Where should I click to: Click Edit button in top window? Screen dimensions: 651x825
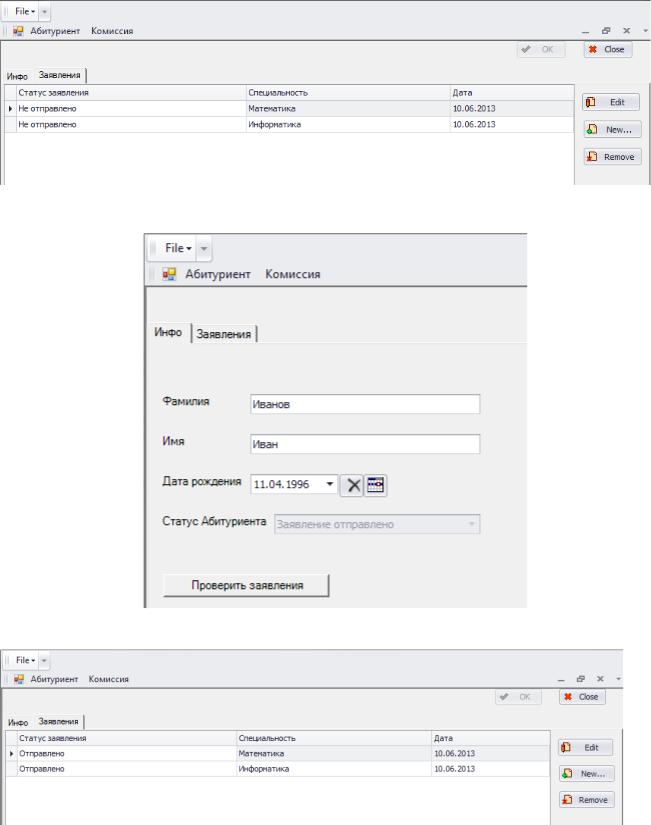click(x=611, y=102)
